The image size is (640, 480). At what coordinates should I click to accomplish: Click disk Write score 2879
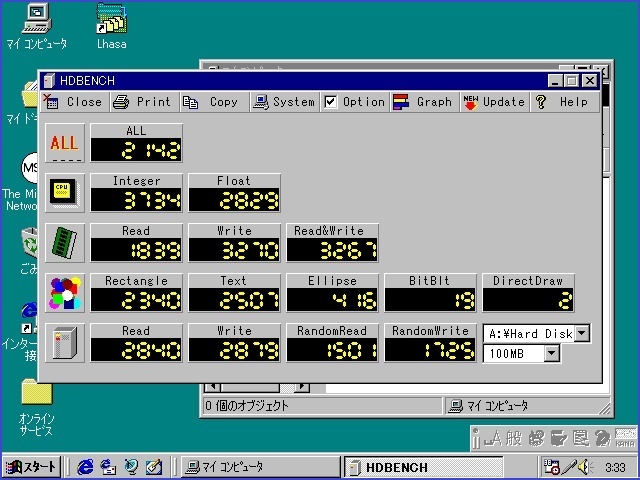coord(234,350)
